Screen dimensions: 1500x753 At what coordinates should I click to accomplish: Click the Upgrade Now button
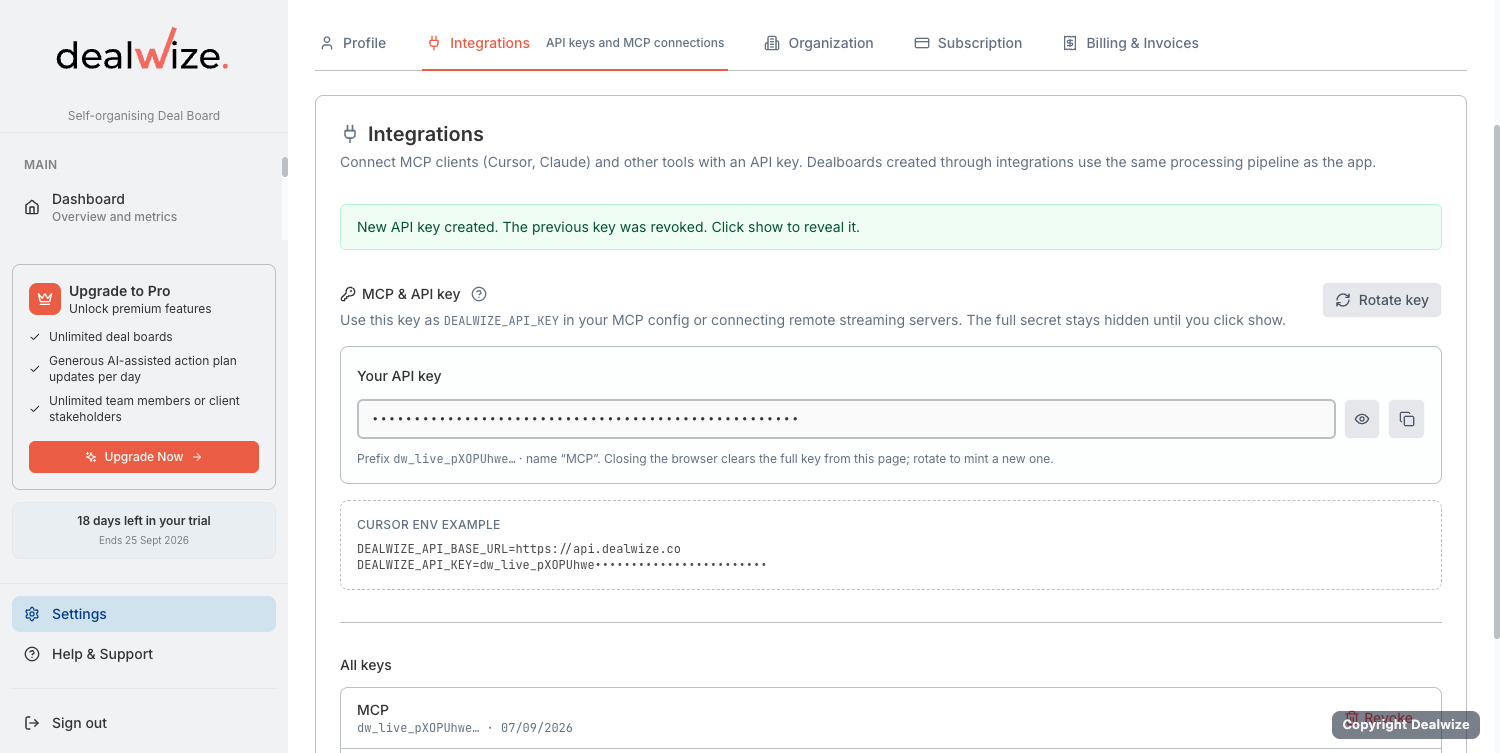pyautogui.click(x=144, y=457)
